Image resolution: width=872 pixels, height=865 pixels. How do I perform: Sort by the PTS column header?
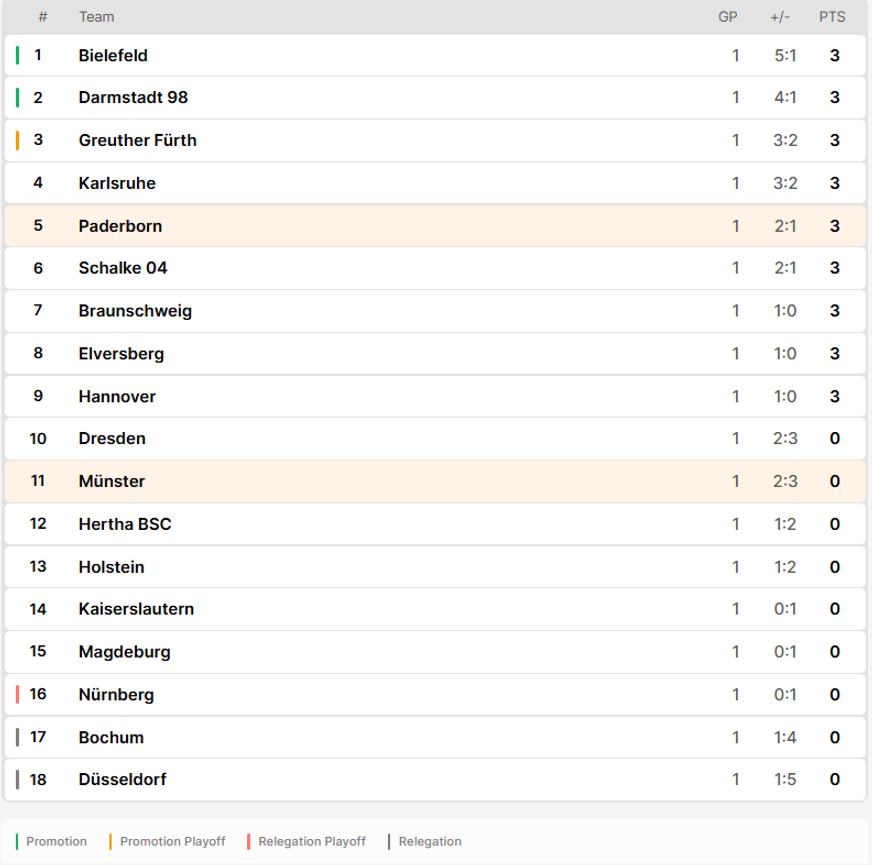[x=832, y=17]
